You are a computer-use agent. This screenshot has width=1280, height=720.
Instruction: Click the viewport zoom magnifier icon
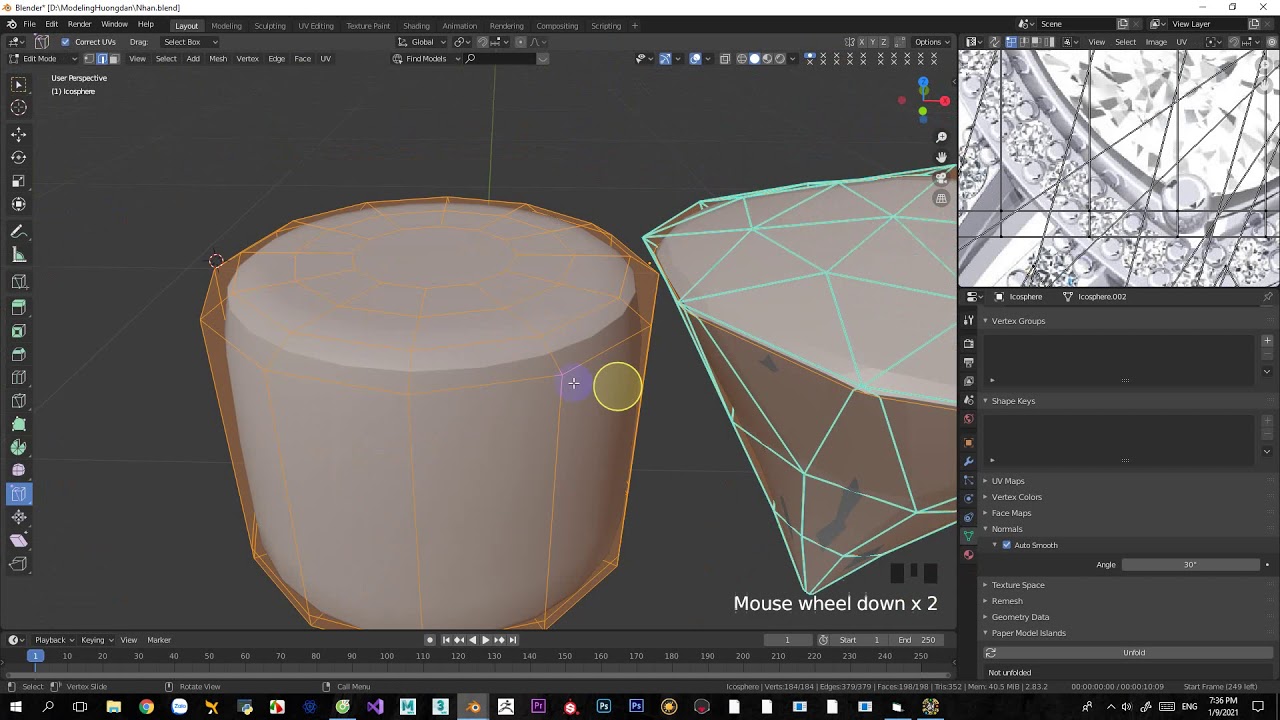[941, 137]
